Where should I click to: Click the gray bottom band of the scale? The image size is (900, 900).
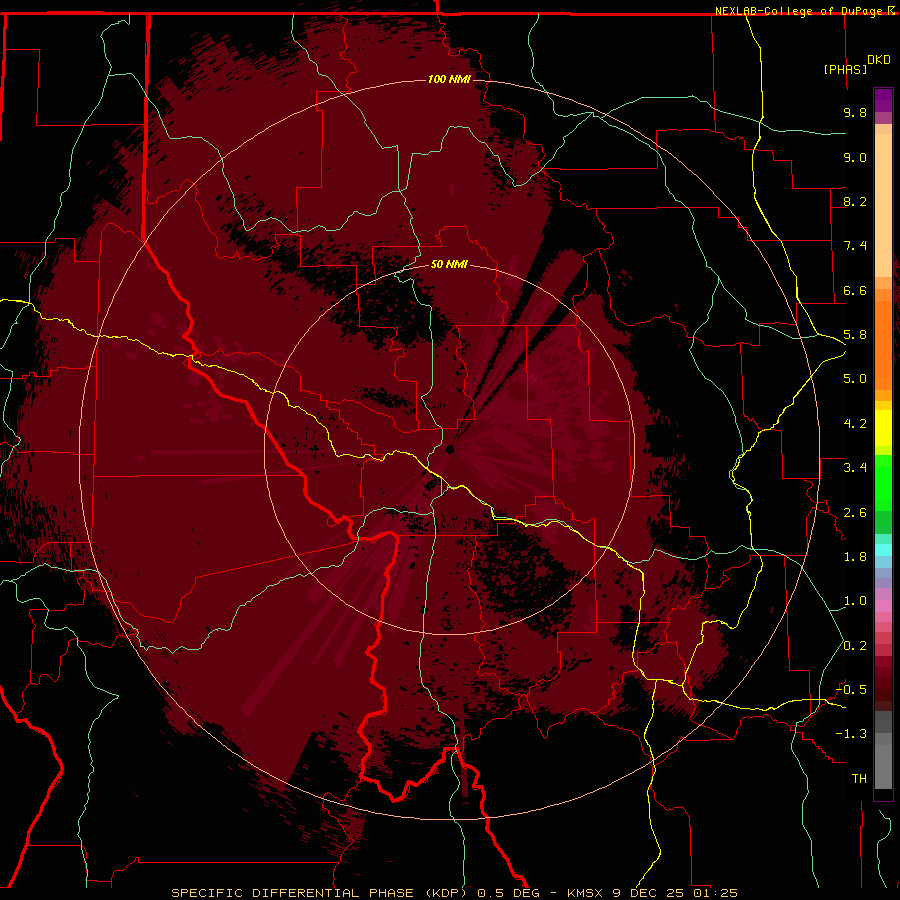883,761
